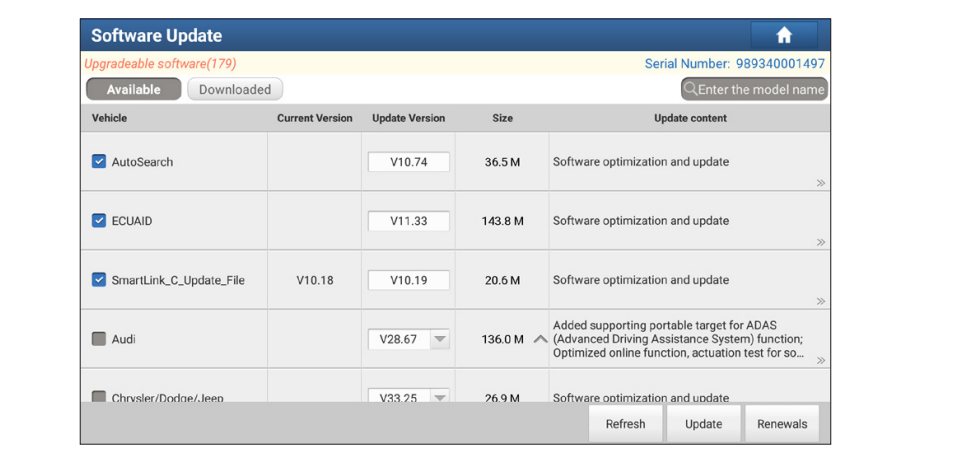Select the SmartLink_C_Update_File row name
The image size is (958, 459).
point(178,281)
